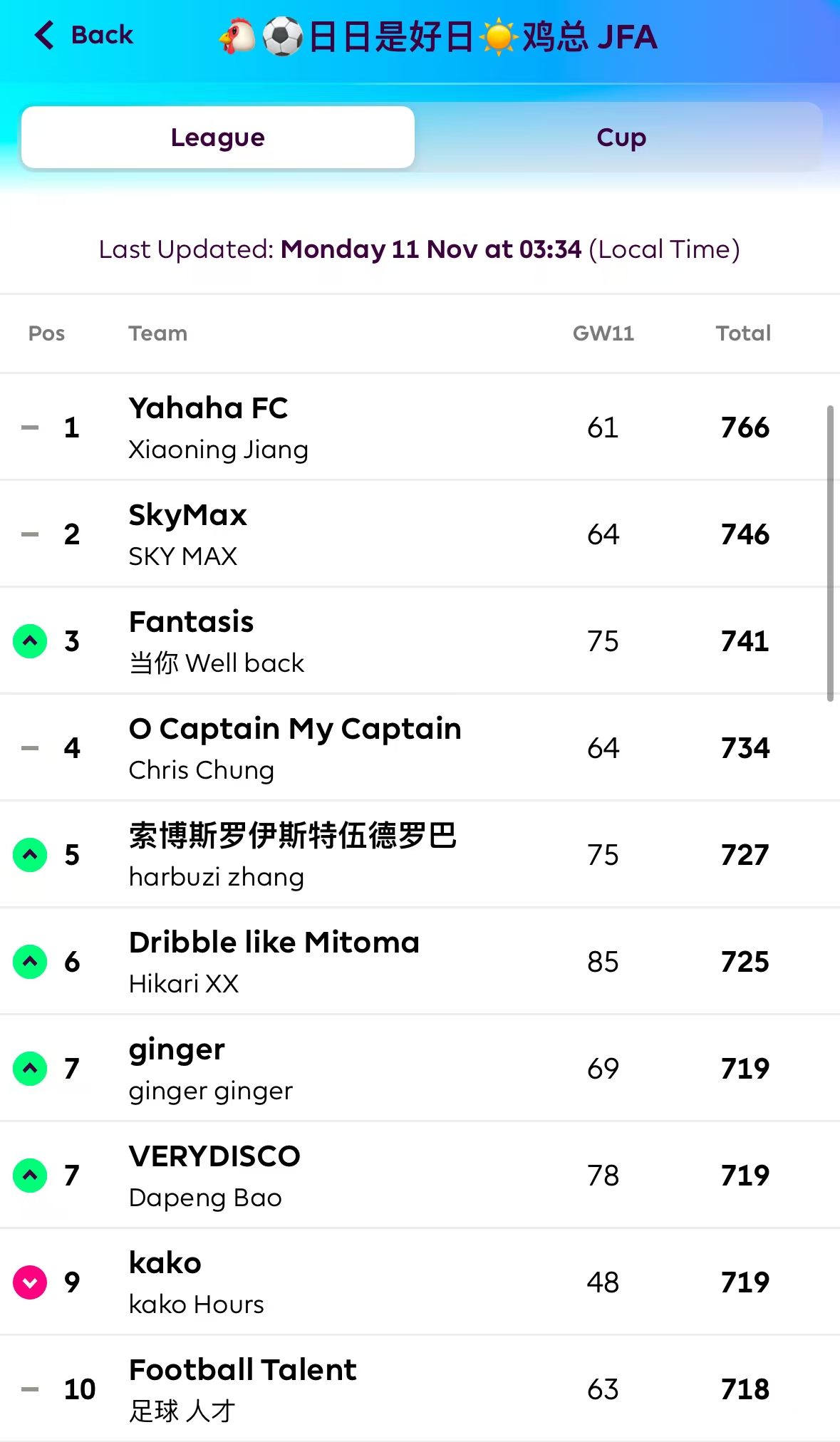Click the red down arrow beside kako
This screenshot has height=1442, width=840.
pyautogui.click(x=30, y=1282)
